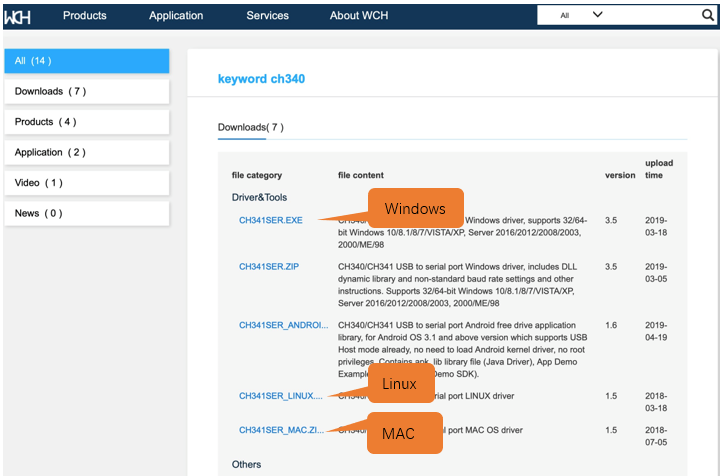Click the 'version' column header
The width and height of the screenshot is (722, 476).
(620, 175)
